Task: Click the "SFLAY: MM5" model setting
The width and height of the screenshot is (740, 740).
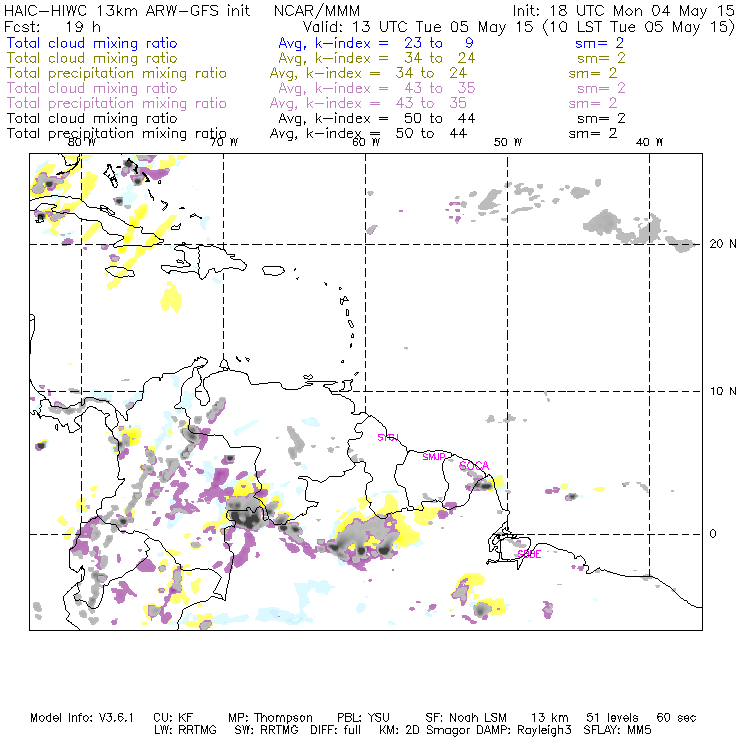Action: [617, 730]
